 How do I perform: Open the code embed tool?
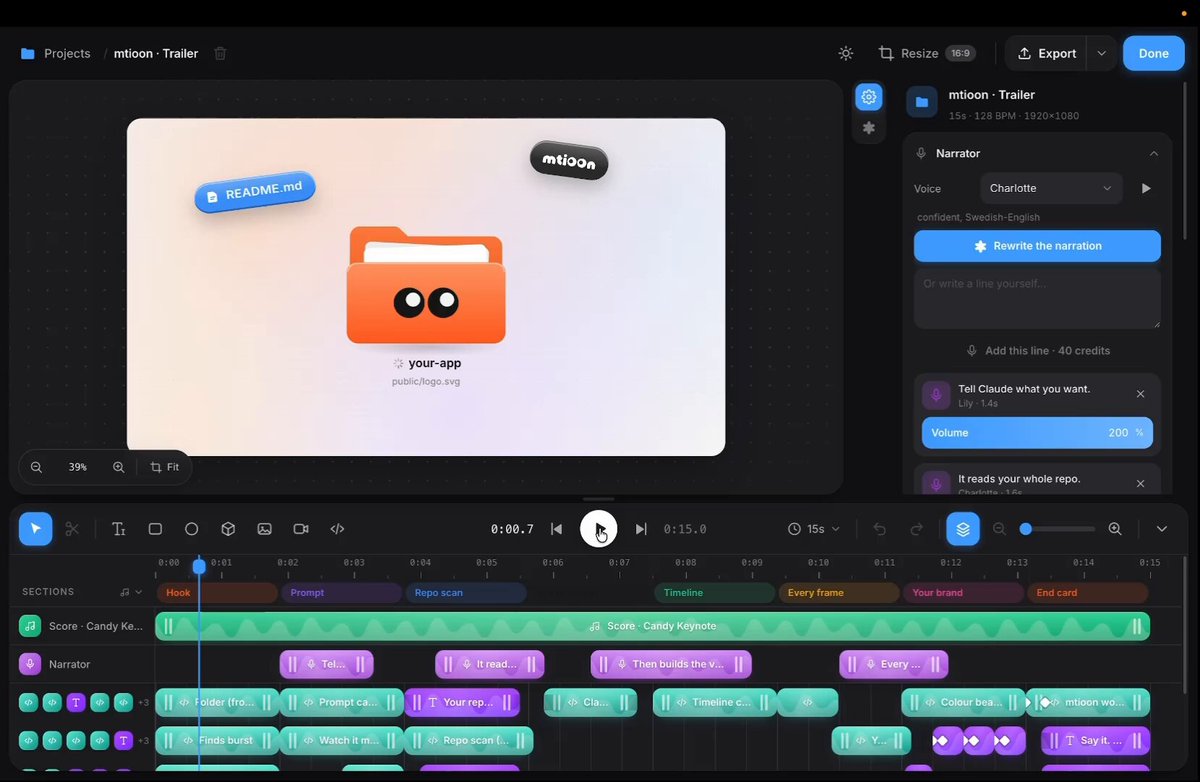337,529
